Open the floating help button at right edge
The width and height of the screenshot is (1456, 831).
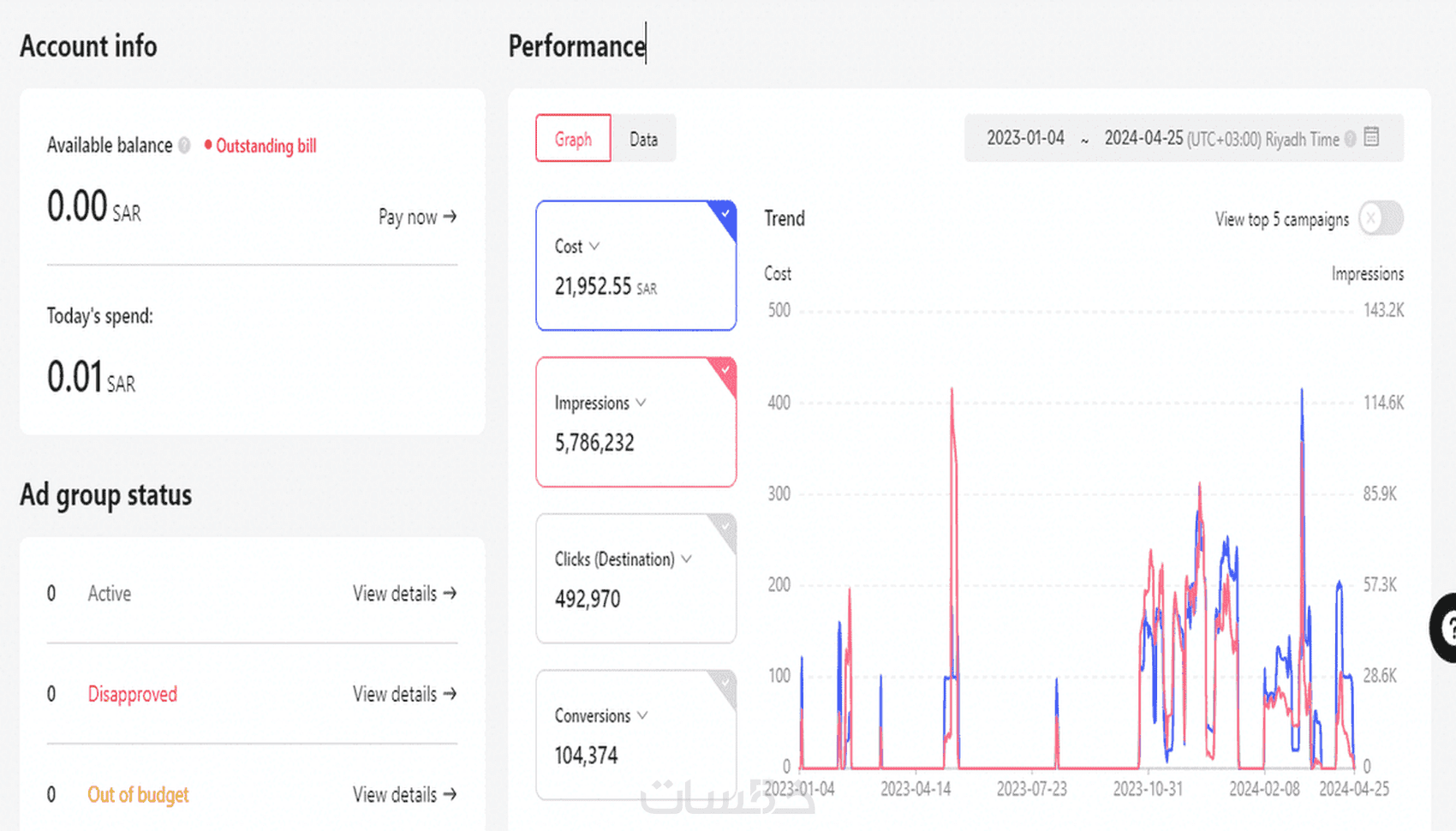1446,628
